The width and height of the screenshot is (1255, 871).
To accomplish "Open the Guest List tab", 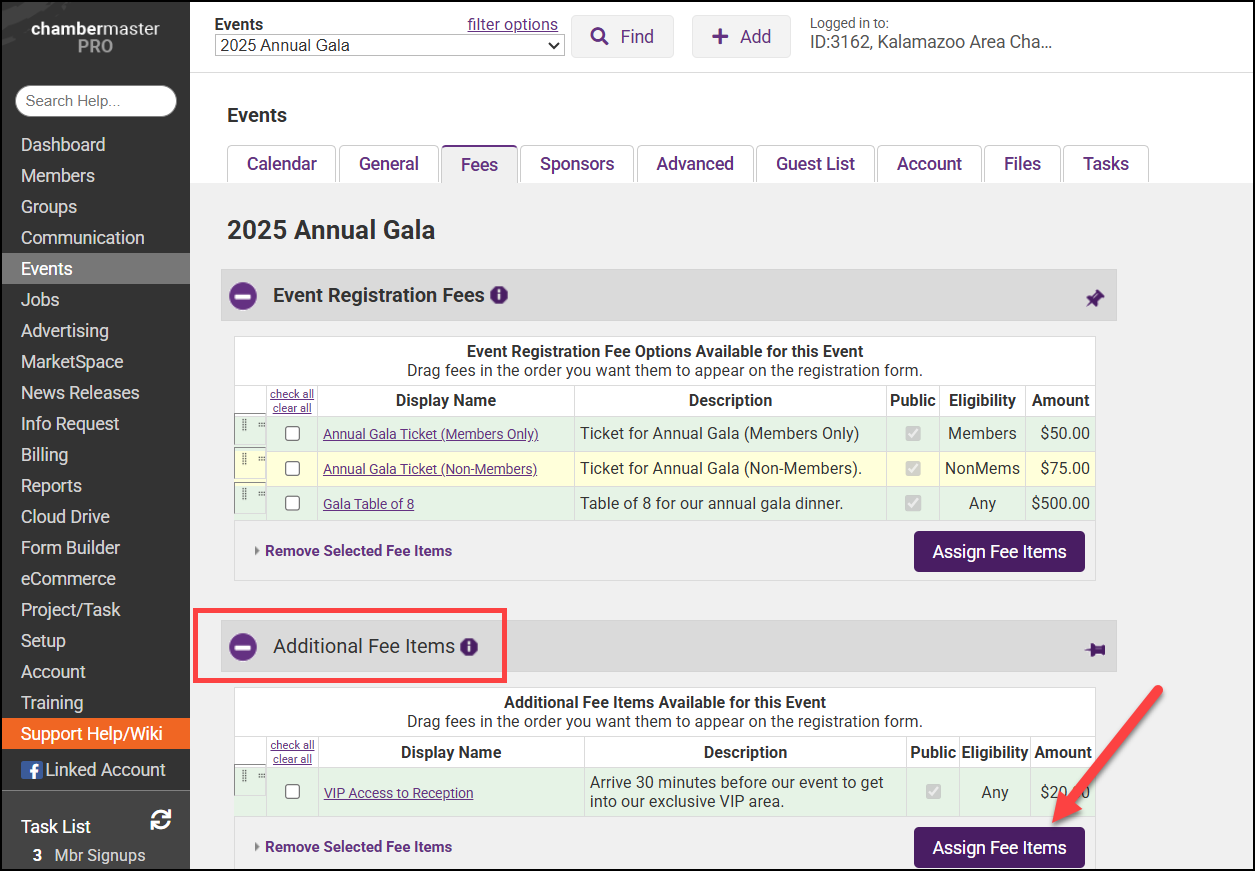I will (815, 164).
